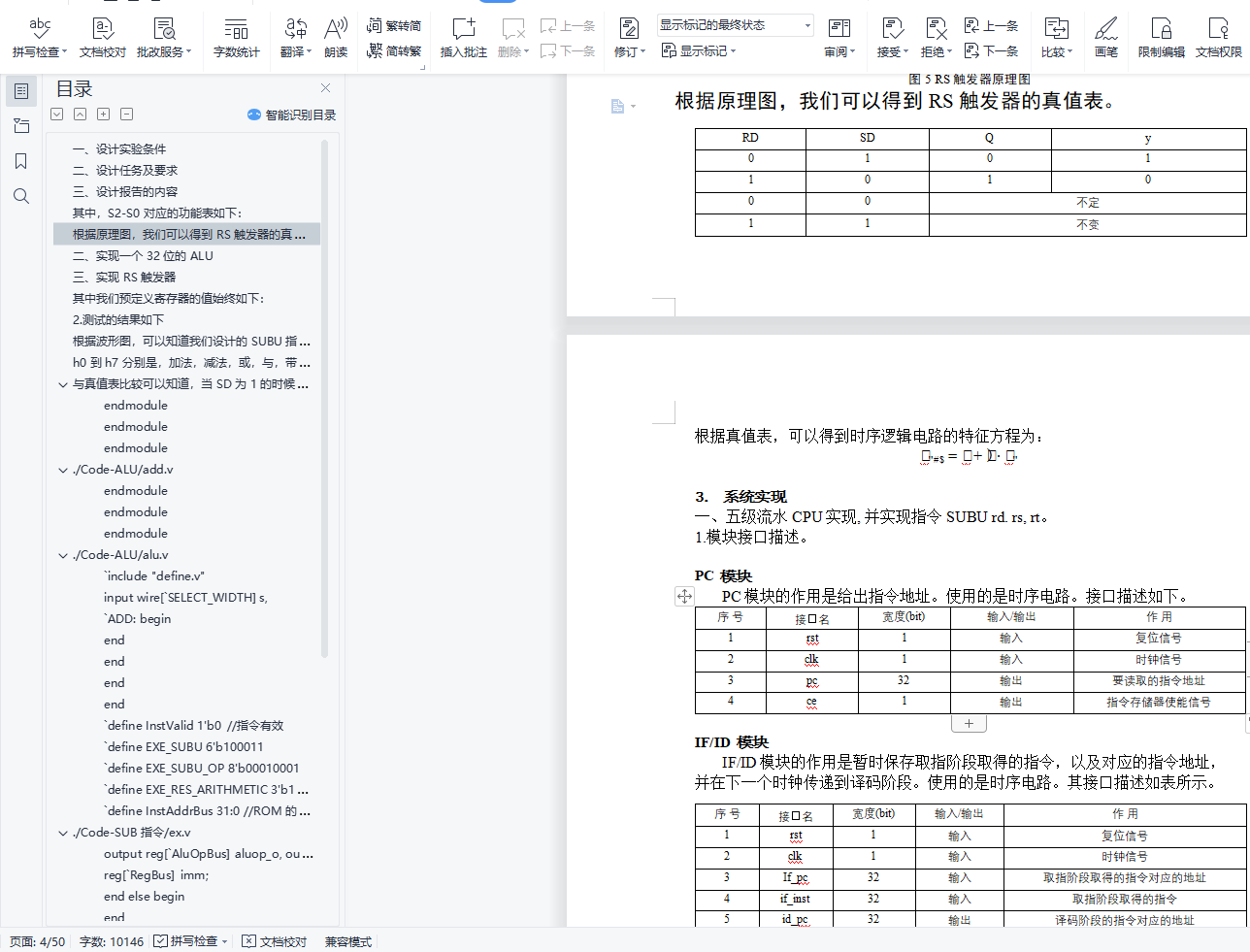Collapse the 与真值表比较可以知道 outline node
This screenshot has width=1250, height=952.
click(x=63, y=384)
